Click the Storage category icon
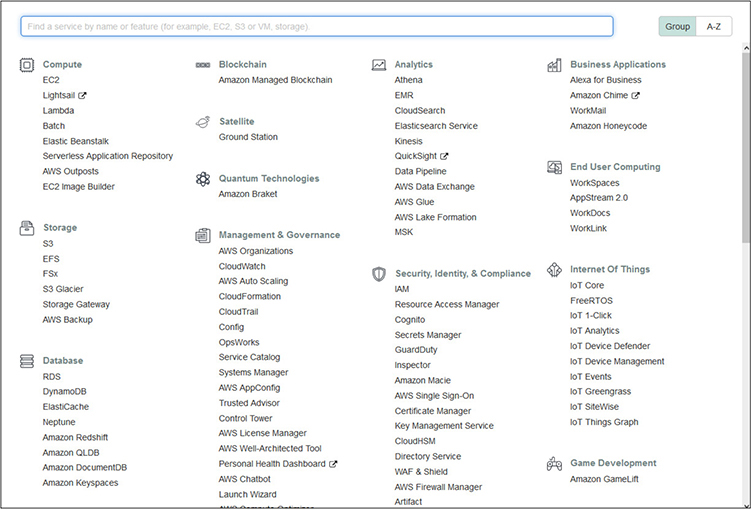Viewport: 751px width, 510px height. (x=27, y=228)
